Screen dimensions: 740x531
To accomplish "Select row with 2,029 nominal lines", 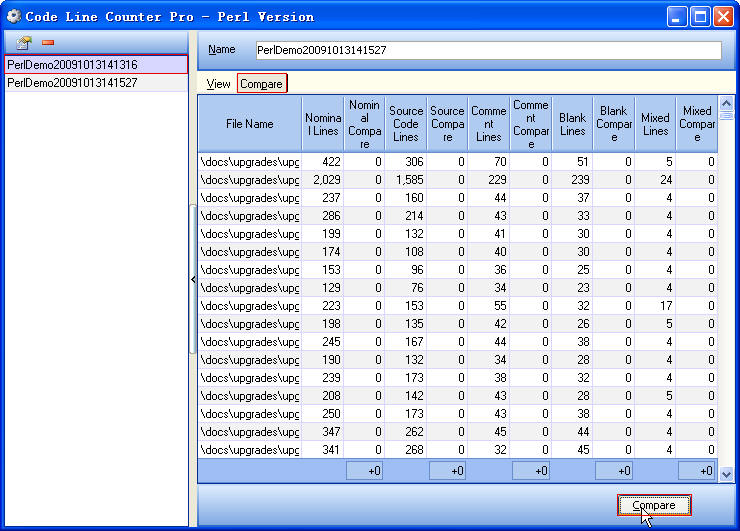I will point(322,179).
